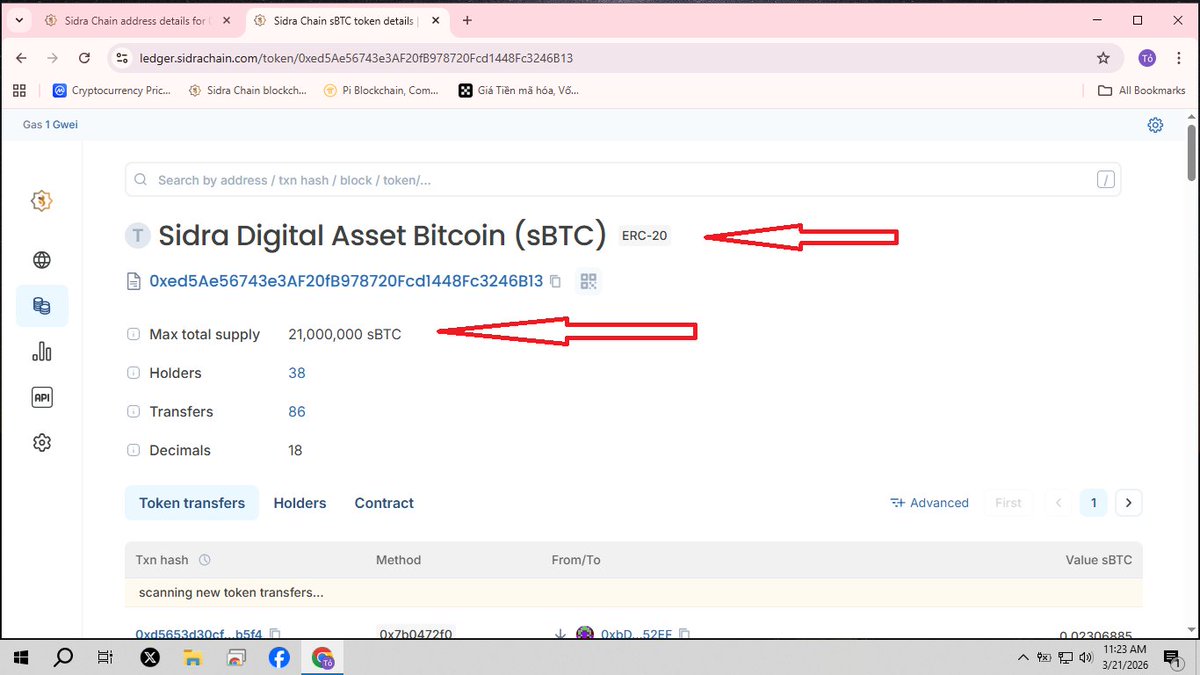Open the gear settings icon in sidebar
Viewport: 1200px width, 675px height.
[42, 442]
